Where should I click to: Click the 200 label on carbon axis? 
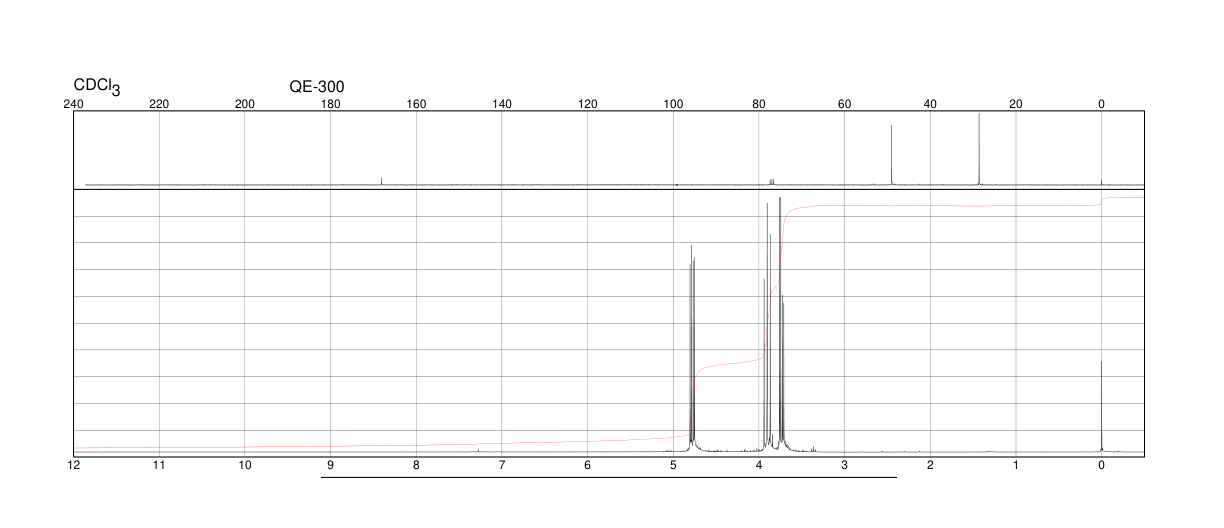(x=245, y=104)
